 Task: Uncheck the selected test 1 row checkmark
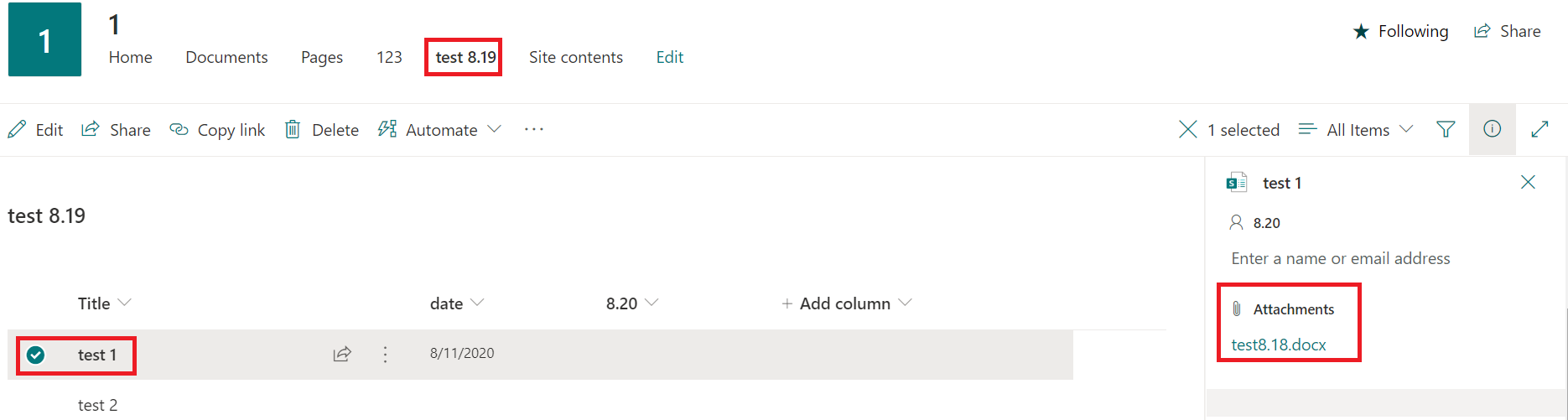click(x=35, y=355)
